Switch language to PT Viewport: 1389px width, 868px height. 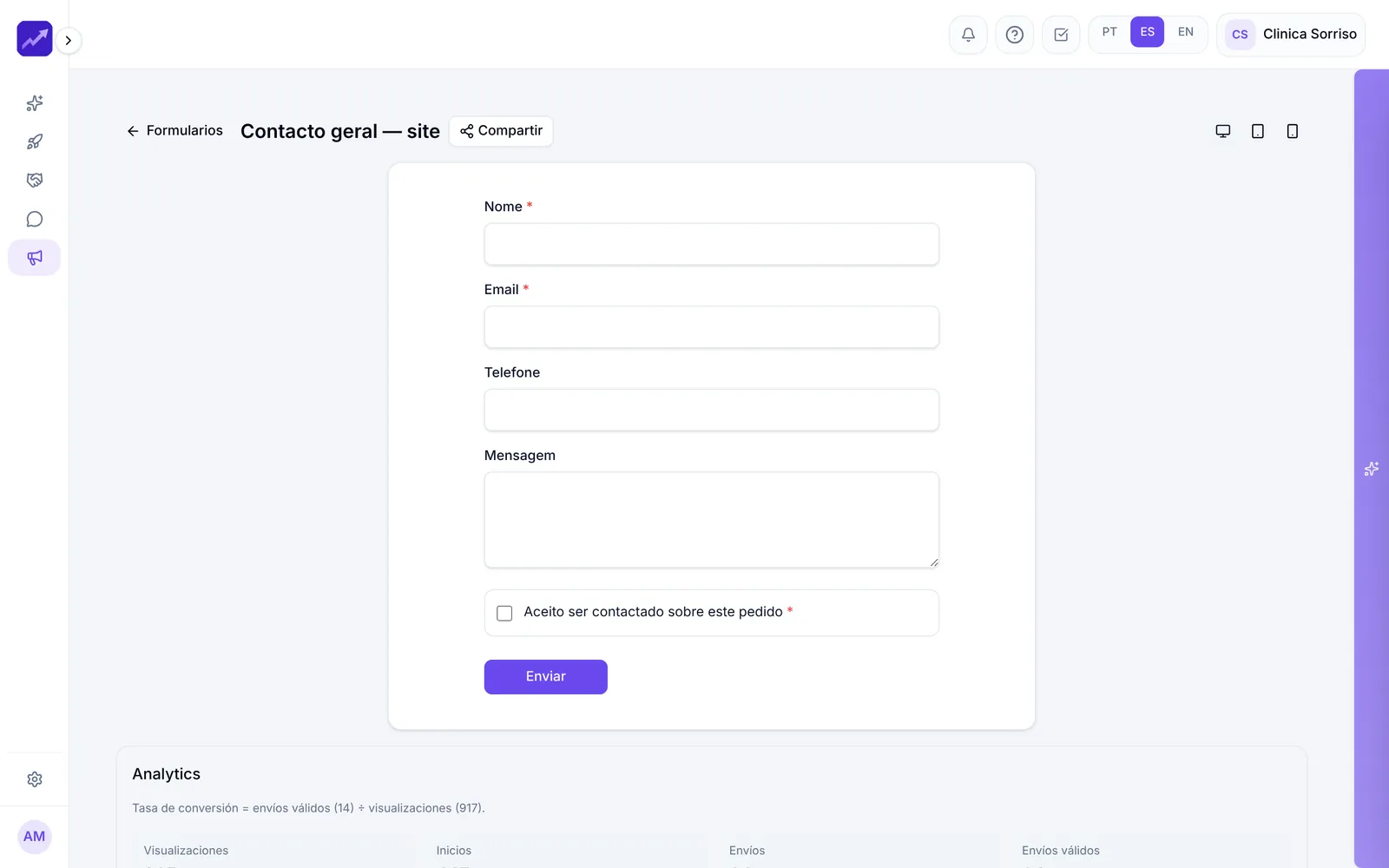[x=1109, y=32]
